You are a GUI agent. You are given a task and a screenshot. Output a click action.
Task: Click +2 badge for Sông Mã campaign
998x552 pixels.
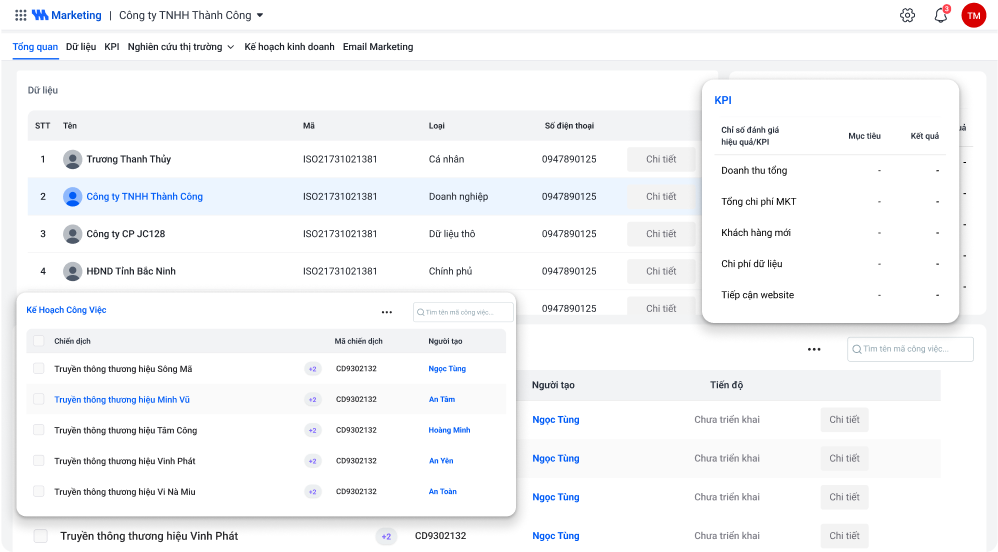[313, 369]
